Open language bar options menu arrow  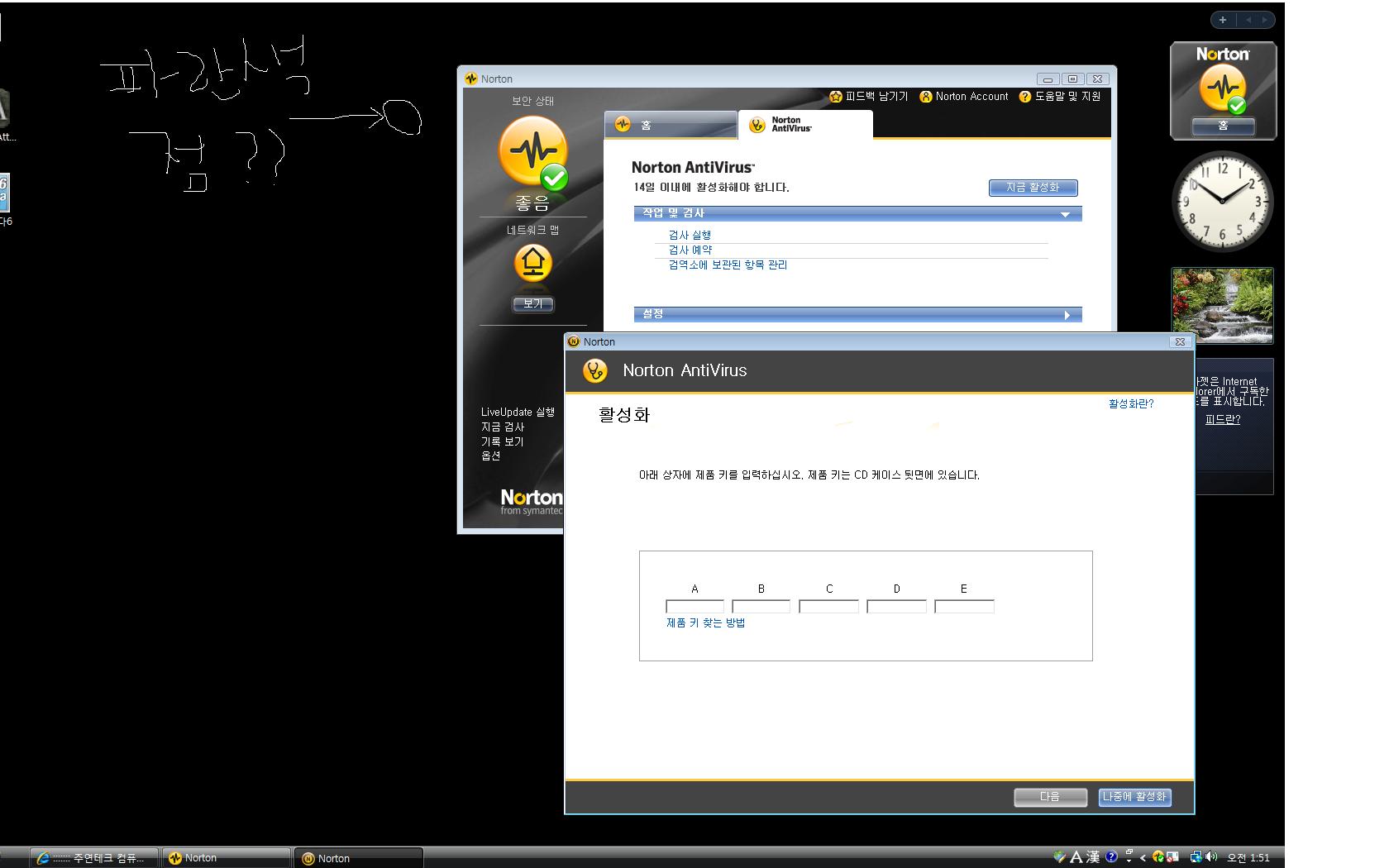[1129, 861]
